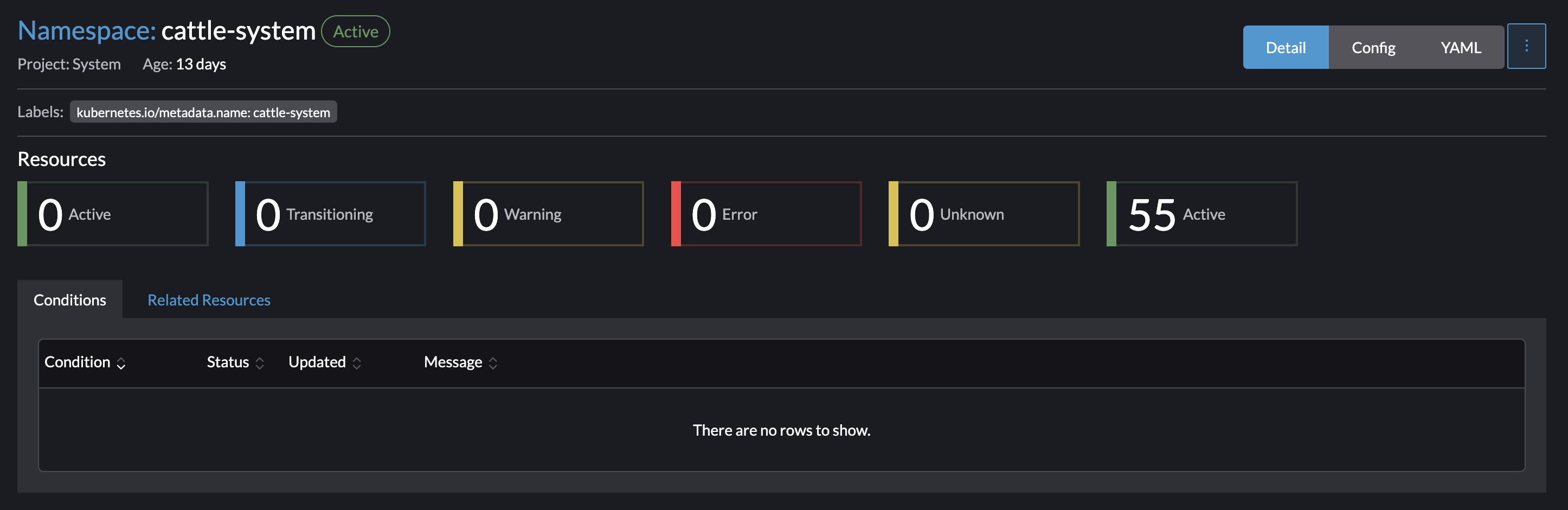Select the yellow Warning resources counter card
The image size is (1568, 510).
point(548,213)
